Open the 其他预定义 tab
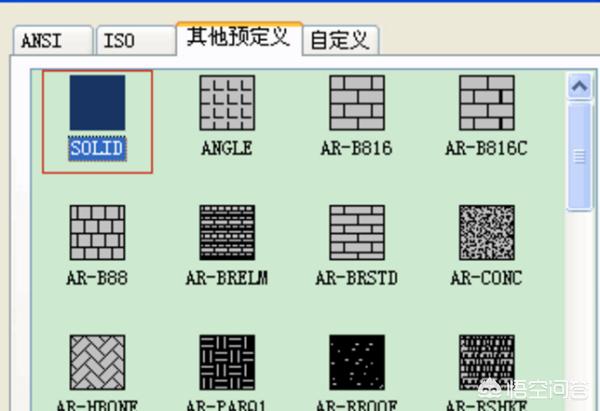The image size is (600, 411). pos(239,38)
